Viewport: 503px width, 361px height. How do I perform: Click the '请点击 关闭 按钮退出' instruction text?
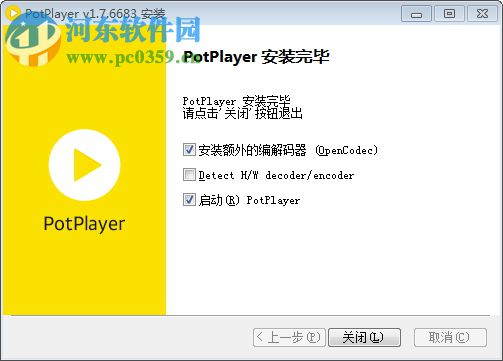pyautogui.click(x=242, y=113)
